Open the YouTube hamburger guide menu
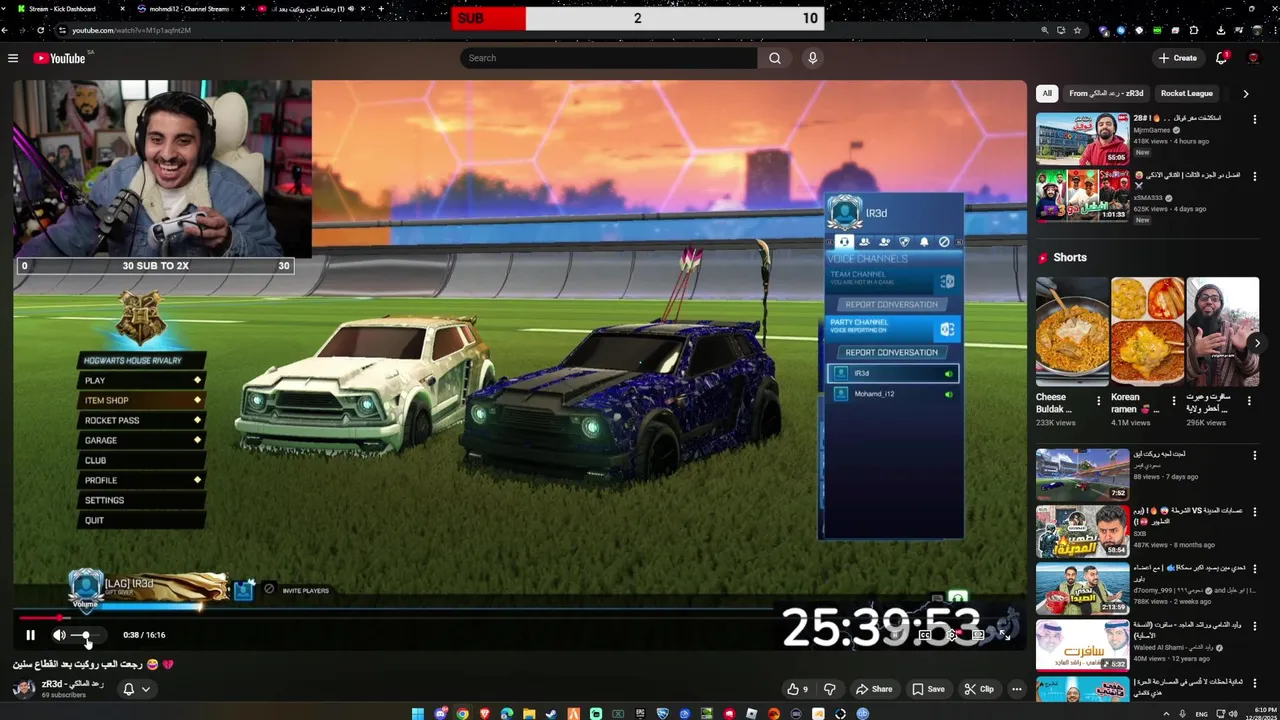The image size is (1280, 720). click(13, 58)
